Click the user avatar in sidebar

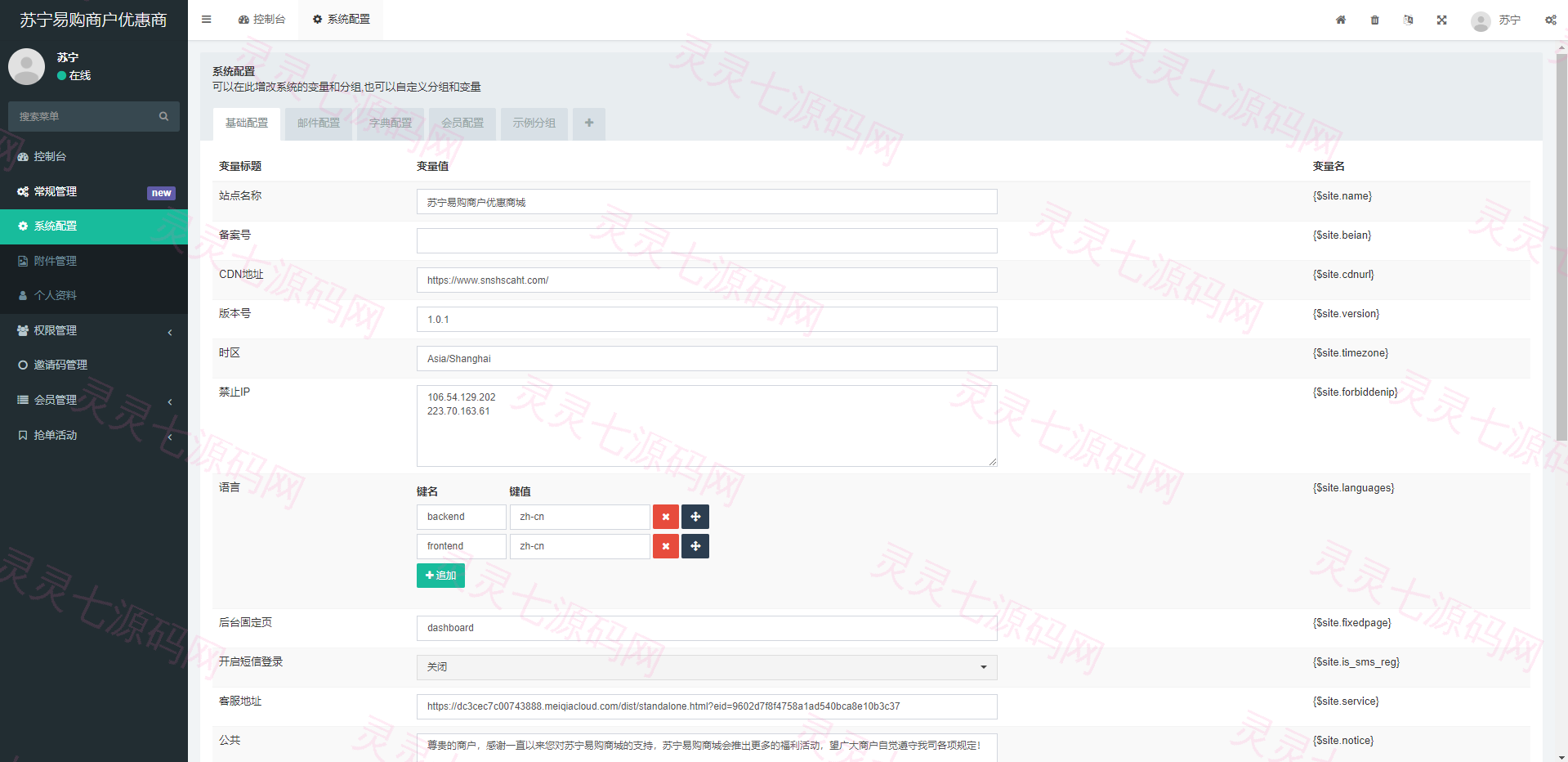26,66
